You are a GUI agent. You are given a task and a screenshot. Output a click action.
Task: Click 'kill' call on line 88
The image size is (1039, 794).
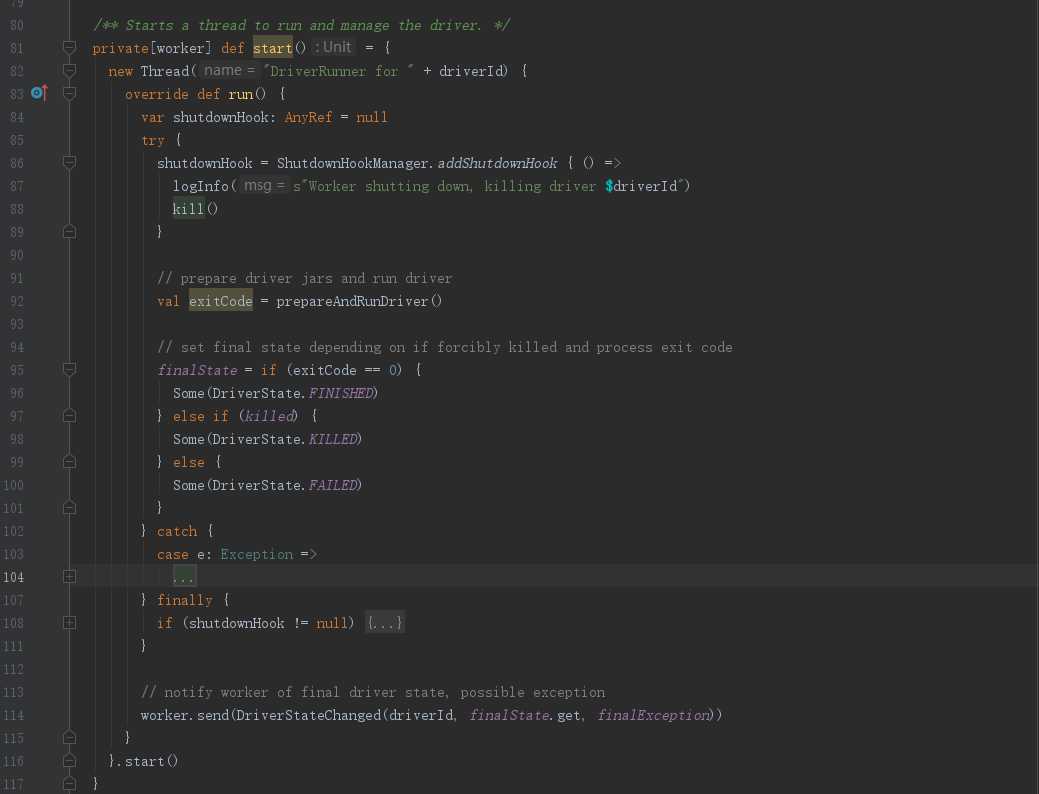(188, 209)
